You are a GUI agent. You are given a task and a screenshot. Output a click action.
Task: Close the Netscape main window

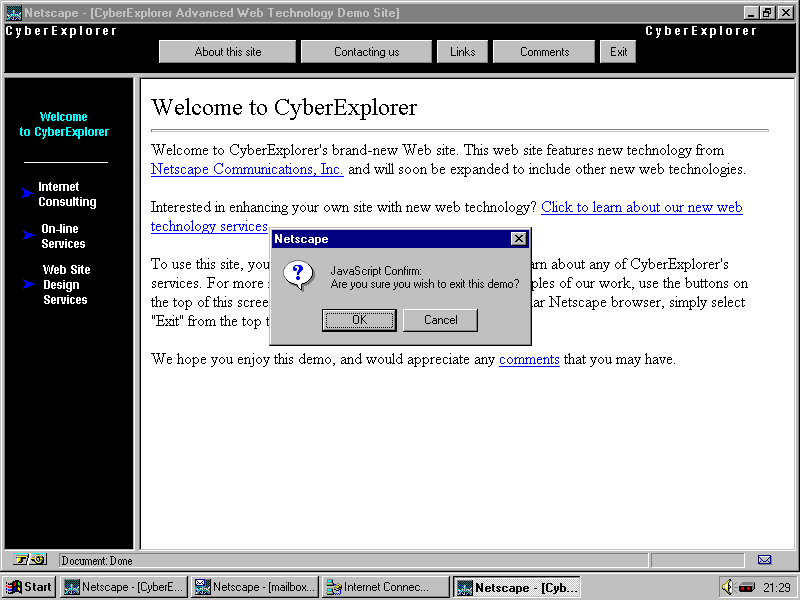[x=785, y=13]
